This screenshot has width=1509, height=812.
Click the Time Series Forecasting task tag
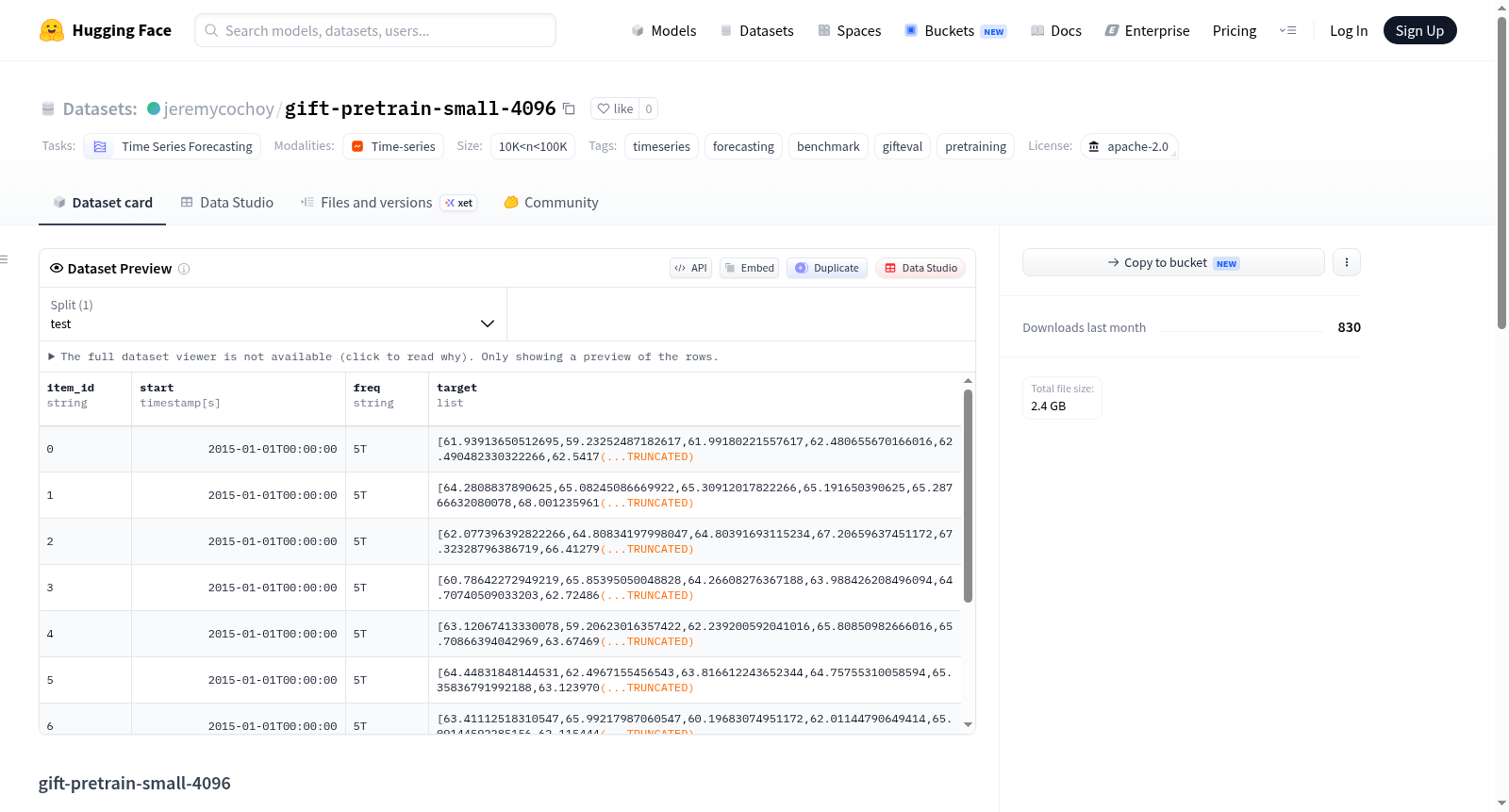click(173, 146)
